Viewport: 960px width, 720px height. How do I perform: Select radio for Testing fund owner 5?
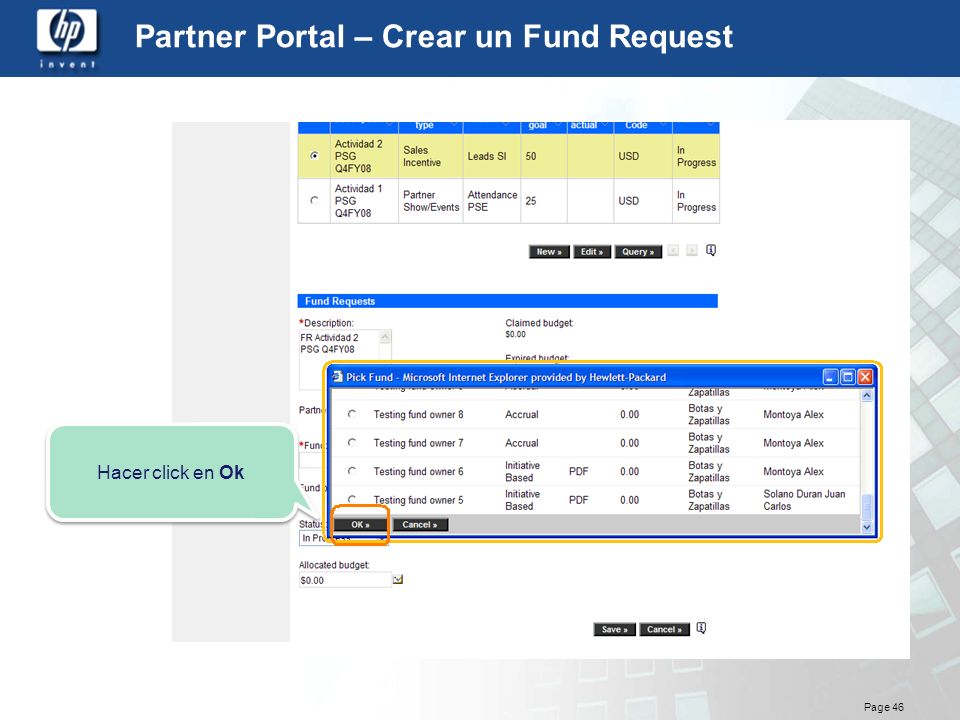[352, 499]
